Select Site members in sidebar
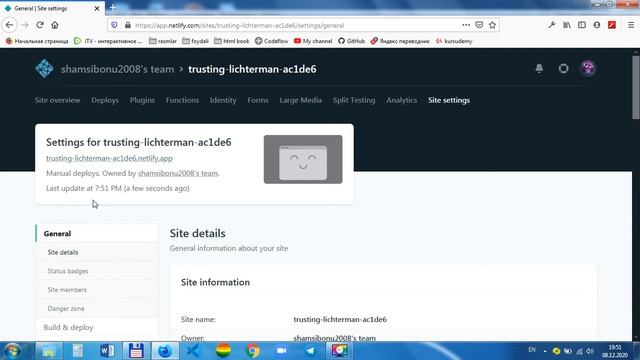640x360 pixels. tap(97, 290)
